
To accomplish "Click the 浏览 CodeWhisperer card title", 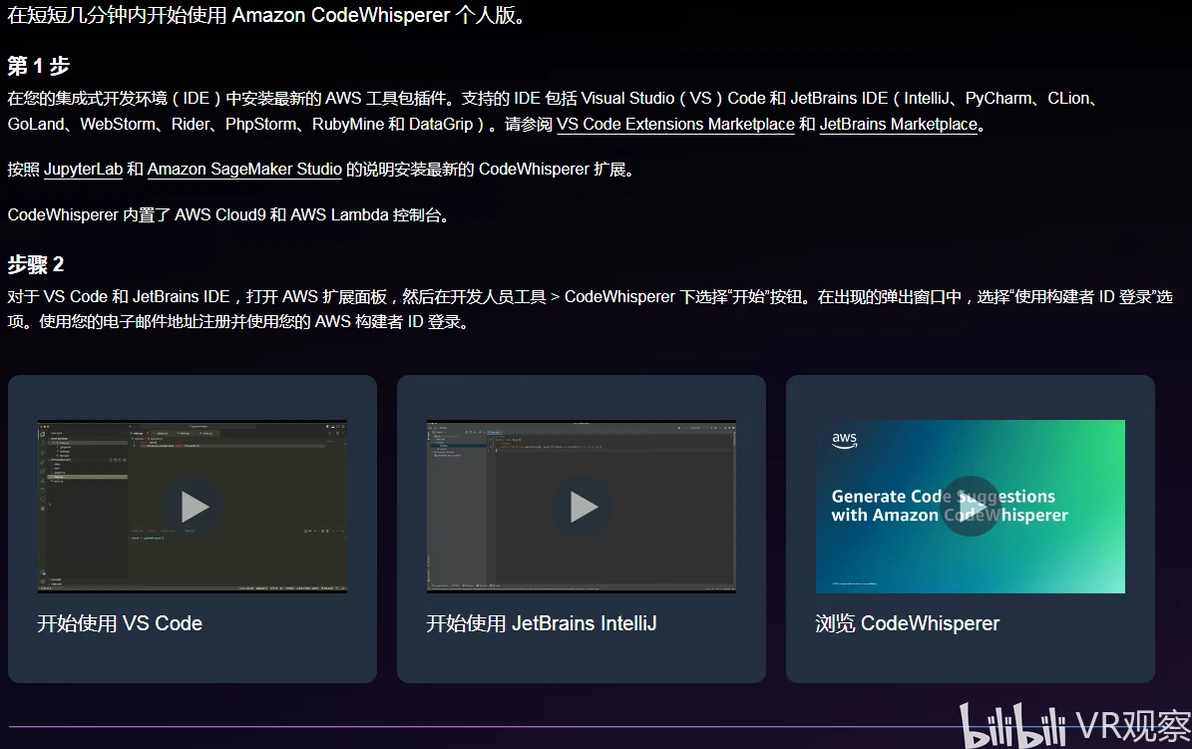I will coord(907,624).
